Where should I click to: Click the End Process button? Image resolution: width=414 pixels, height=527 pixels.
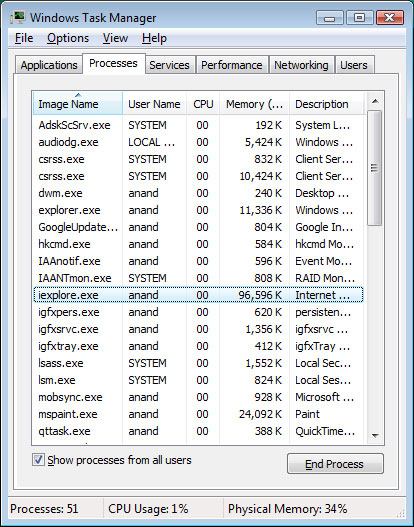point(335,464)
